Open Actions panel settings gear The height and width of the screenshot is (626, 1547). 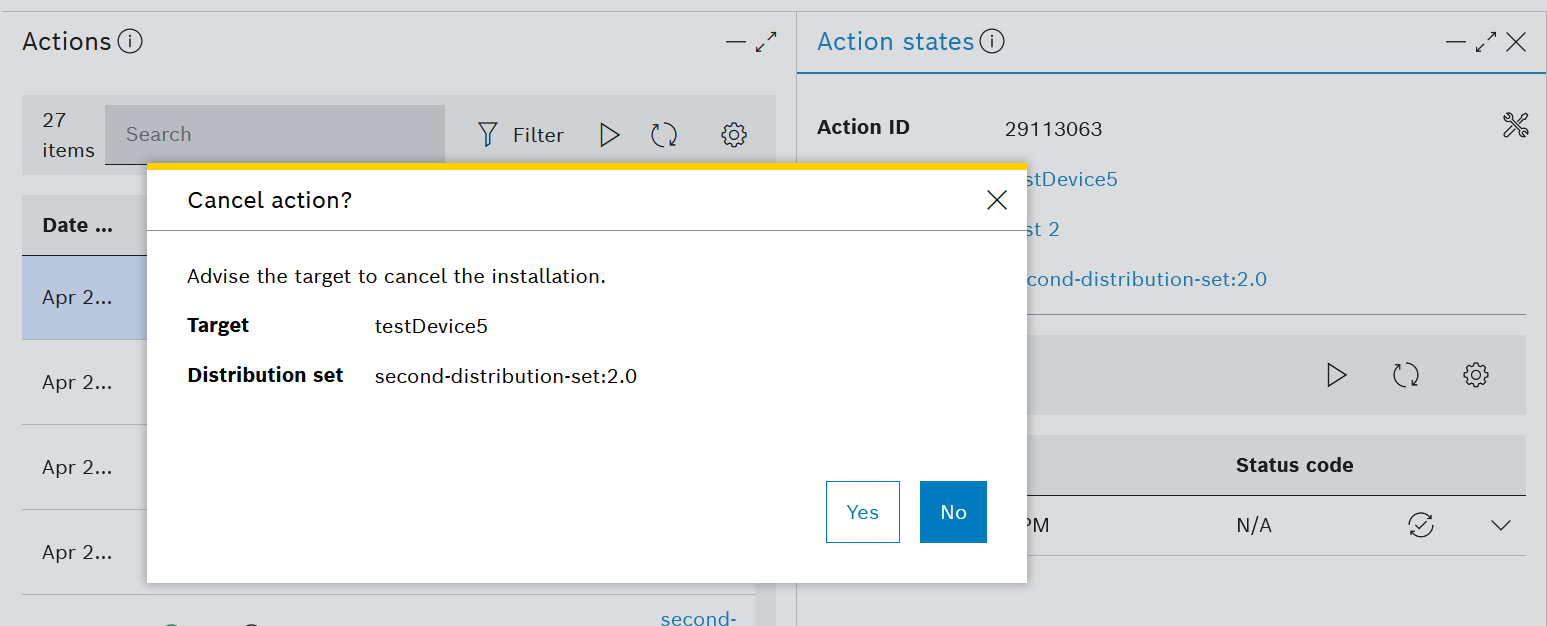point(734,135)
